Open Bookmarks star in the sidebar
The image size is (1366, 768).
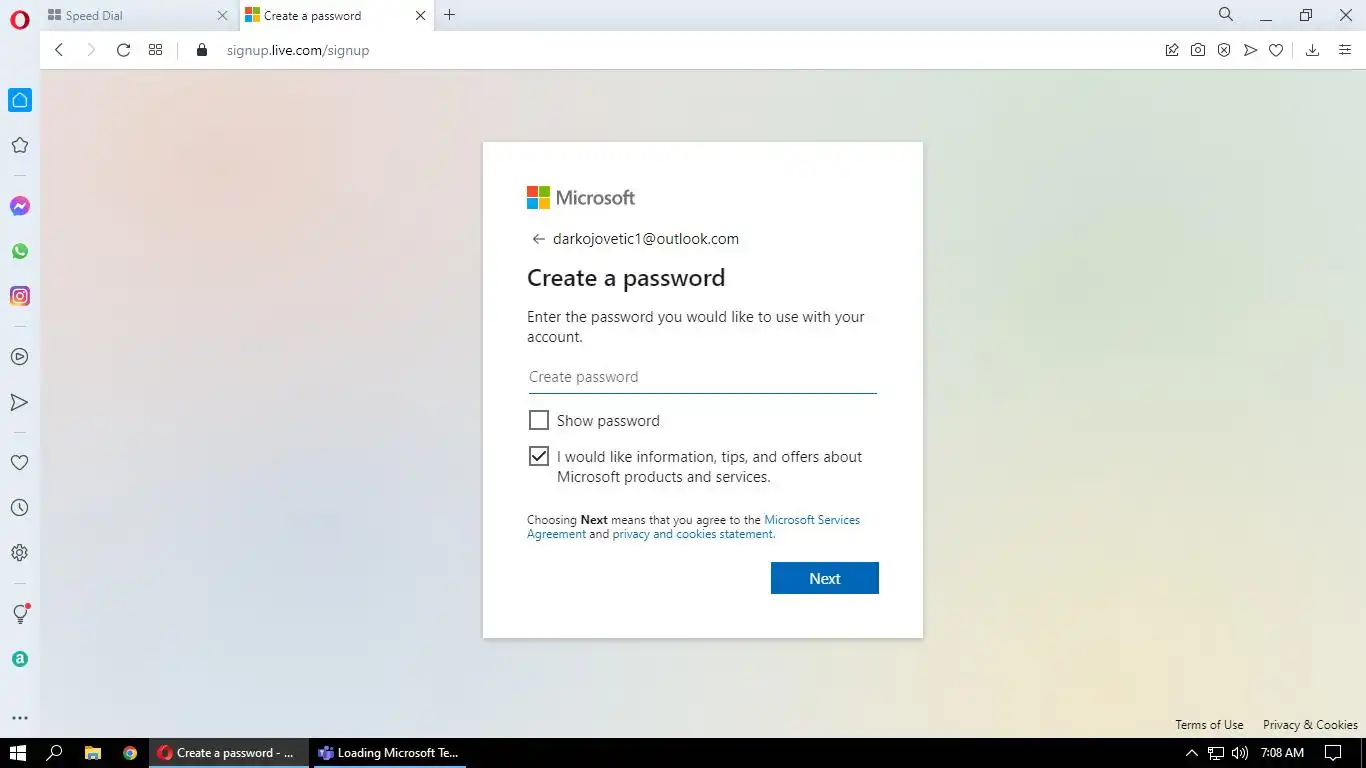(20, 145)
